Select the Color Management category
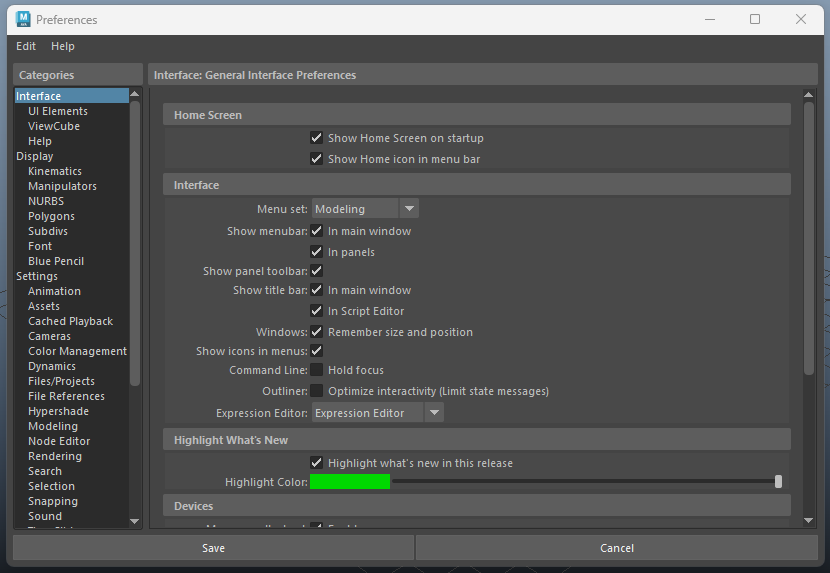Image resolution: width=830 pixels, height=573 pixels. click(77, 351)
